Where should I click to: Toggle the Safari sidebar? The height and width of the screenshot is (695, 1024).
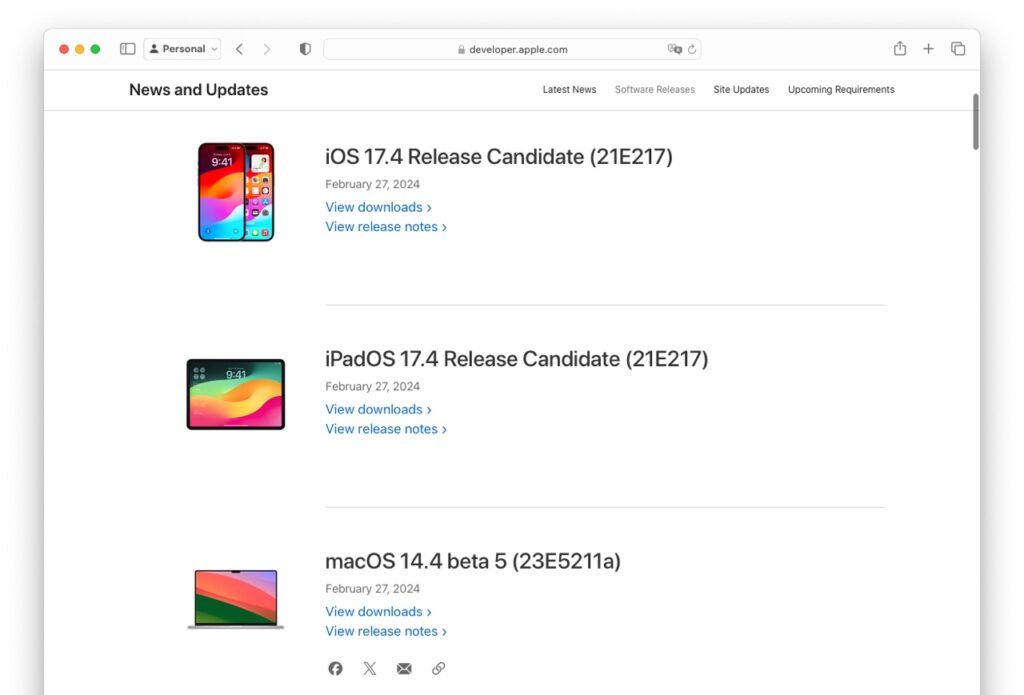(127, 48)
